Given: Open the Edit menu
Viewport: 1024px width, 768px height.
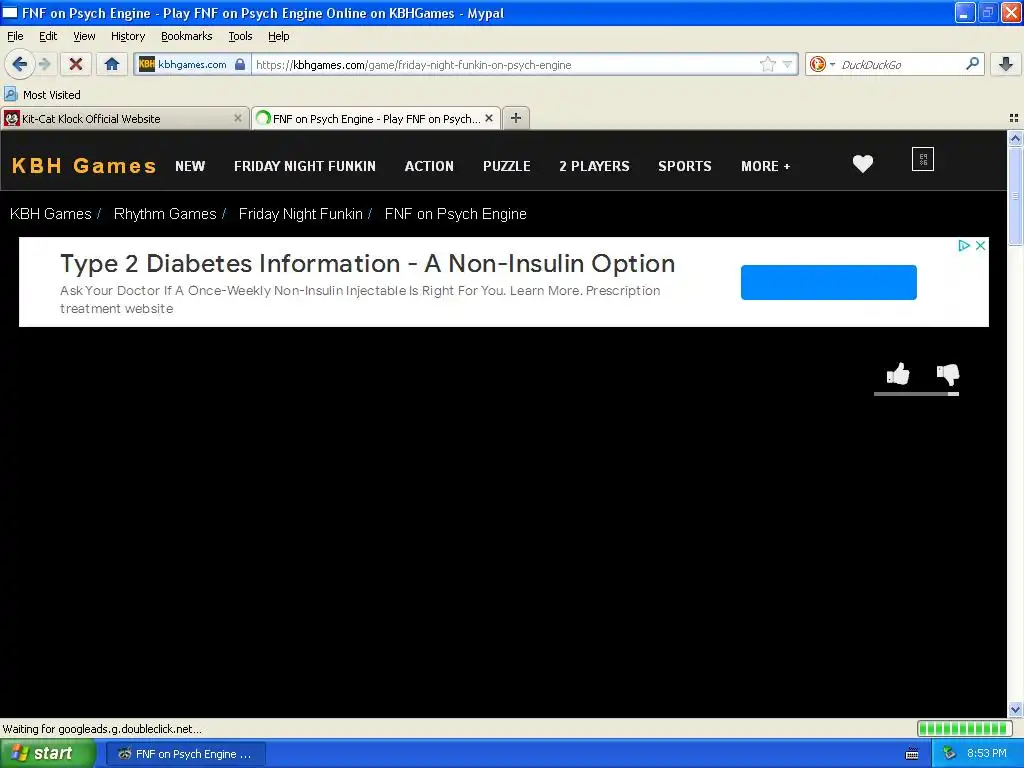Looking at the screenshot, I should 48,36.
